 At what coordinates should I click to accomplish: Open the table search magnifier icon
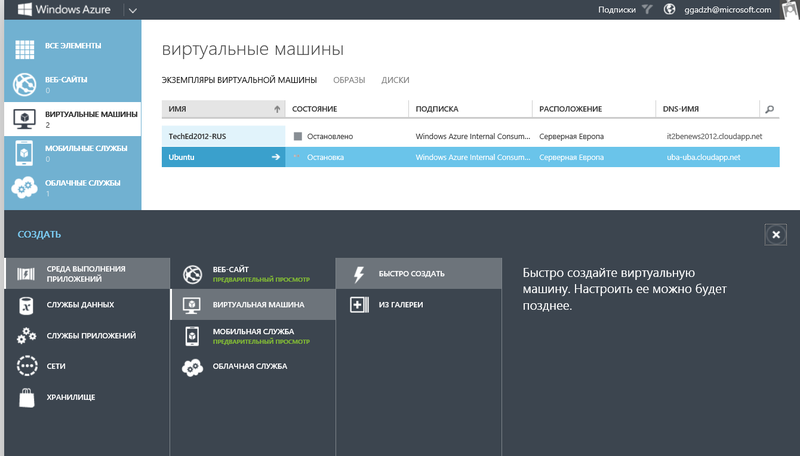coord(769,109)
